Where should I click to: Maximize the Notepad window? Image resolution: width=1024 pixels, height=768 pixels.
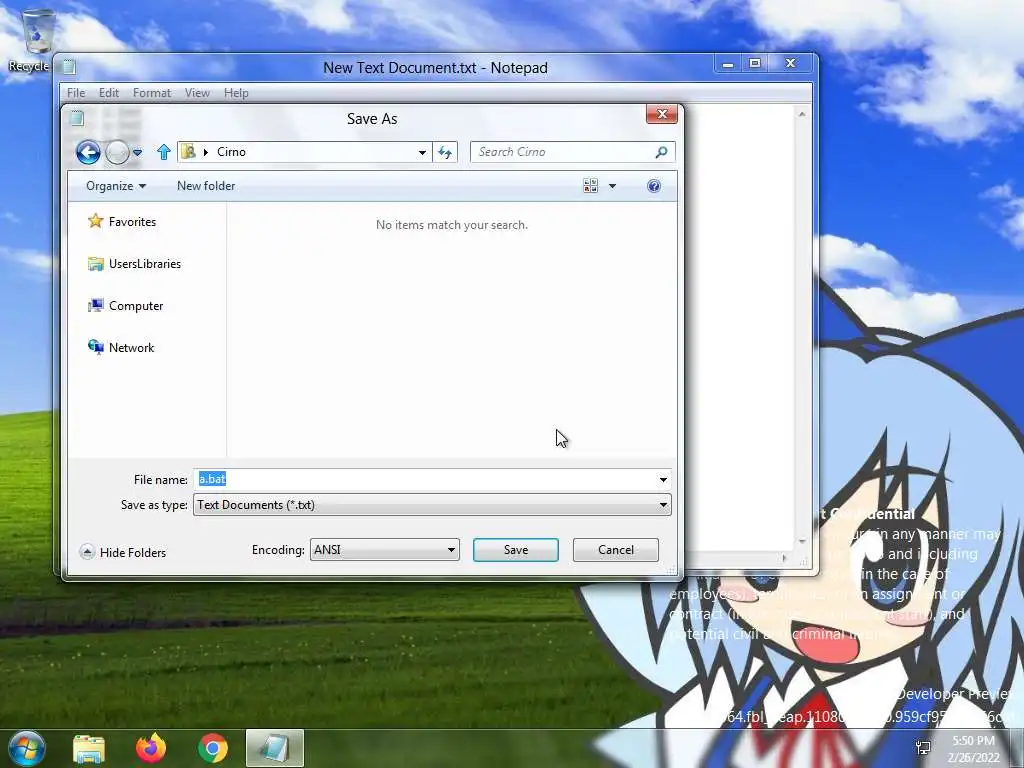[755, 63]
